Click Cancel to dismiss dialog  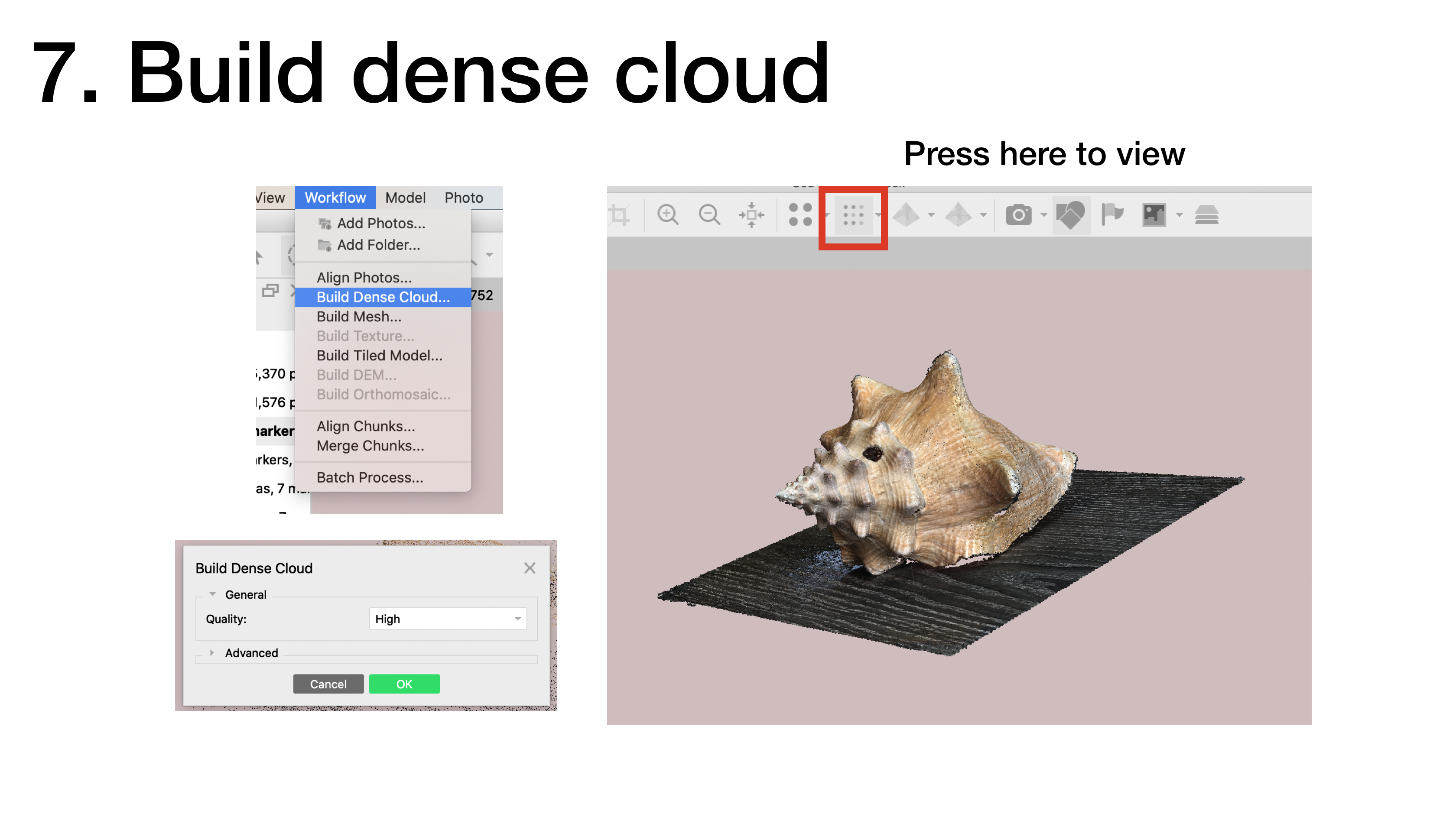[x=329, y=683]
